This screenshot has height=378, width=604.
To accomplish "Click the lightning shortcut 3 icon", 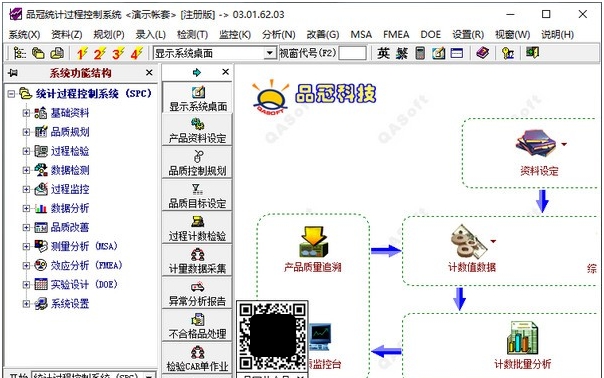I will 118,53.
